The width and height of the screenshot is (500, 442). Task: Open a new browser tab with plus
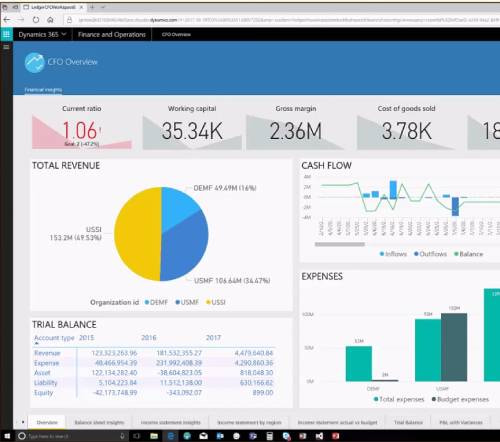[x=93, y=7]
